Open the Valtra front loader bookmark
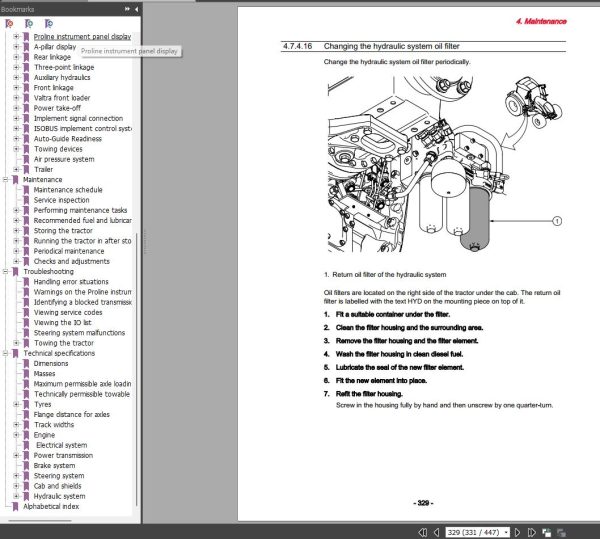Image resolution: width=600 pixels, height=539 pixels. (62, 98)
